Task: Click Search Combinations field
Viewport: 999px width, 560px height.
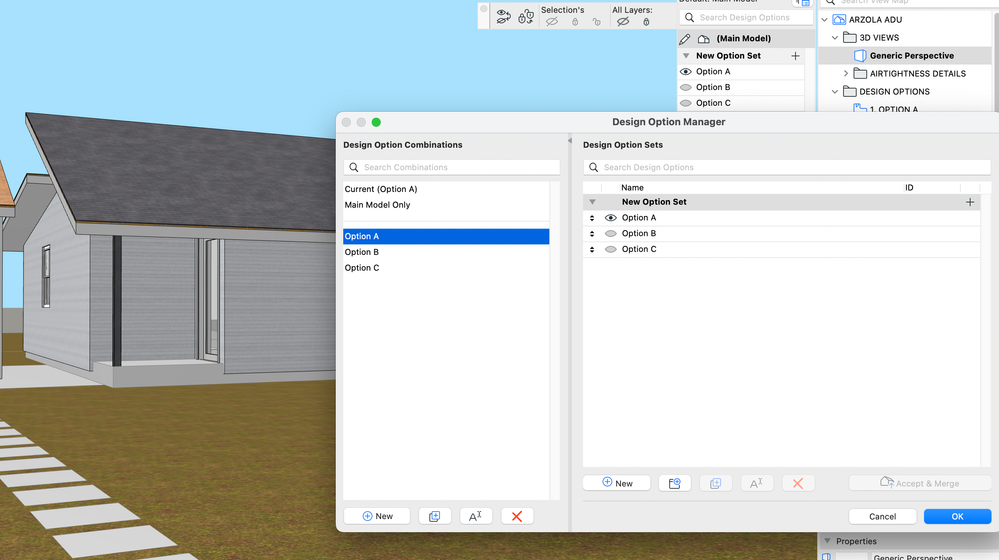Action: point(452,168)
